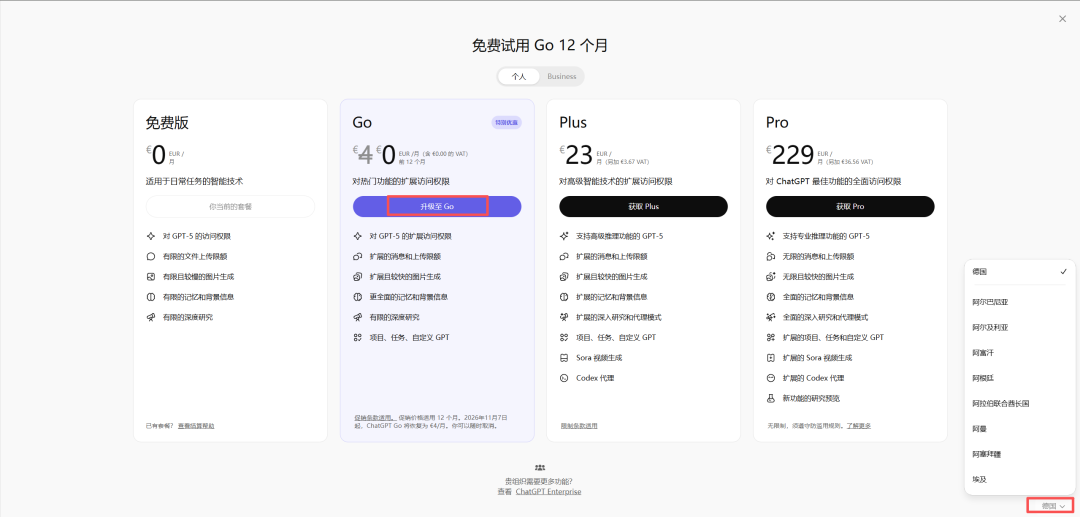Select 德国 checked option in country list

click(1019, 272)
